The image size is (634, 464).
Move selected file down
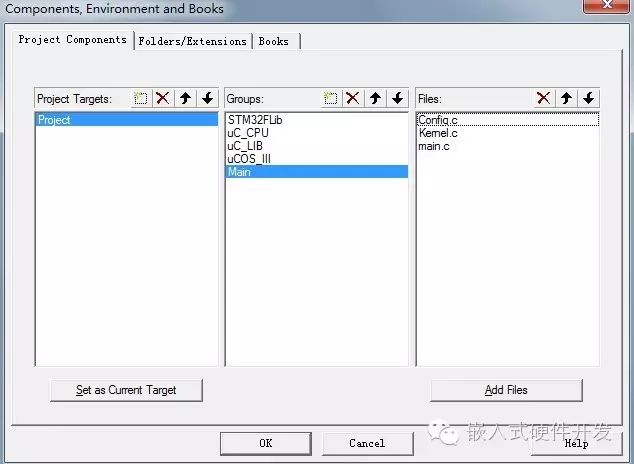pyautogui.click(x=589, y=98)
